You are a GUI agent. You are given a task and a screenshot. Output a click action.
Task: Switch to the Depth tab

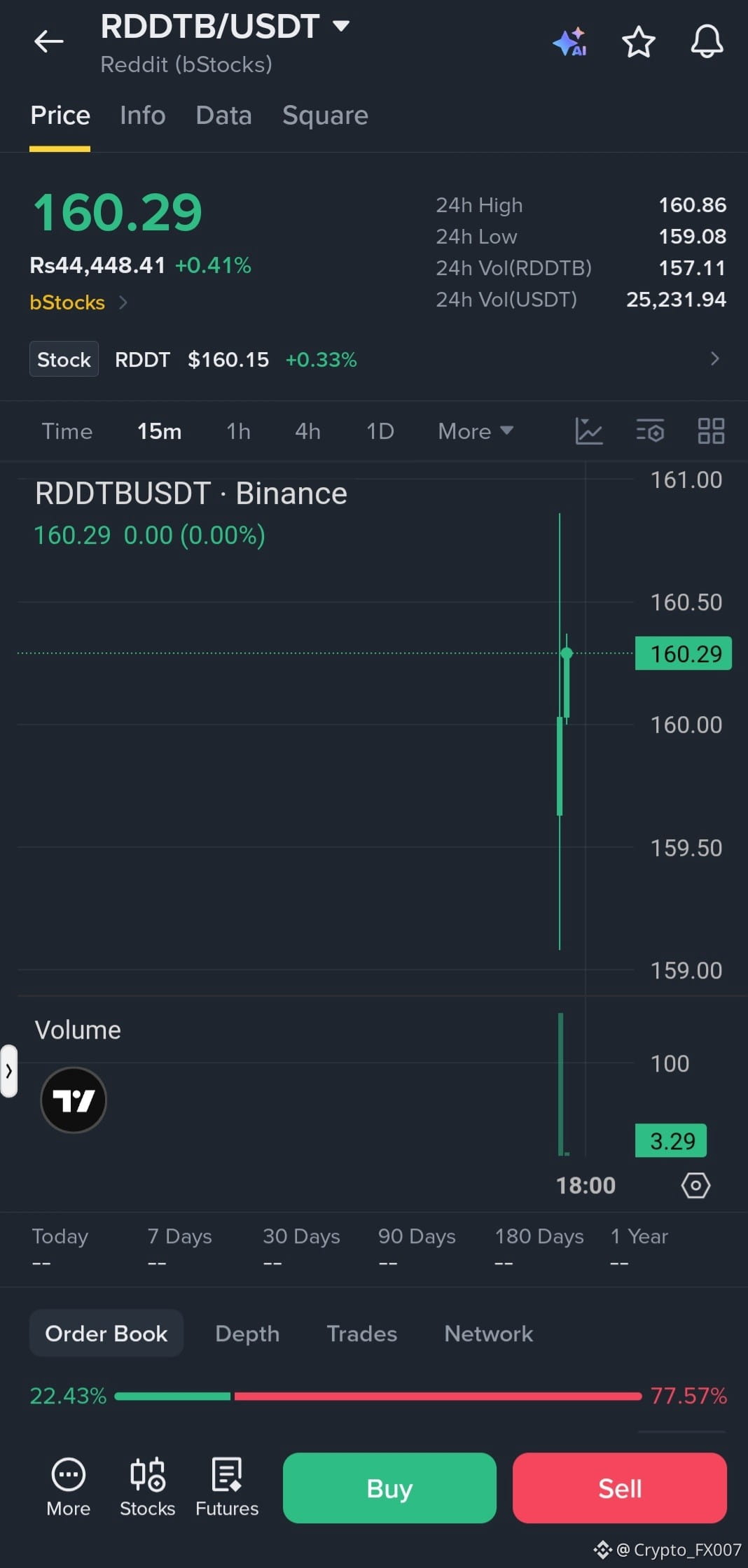[247, 1333]
